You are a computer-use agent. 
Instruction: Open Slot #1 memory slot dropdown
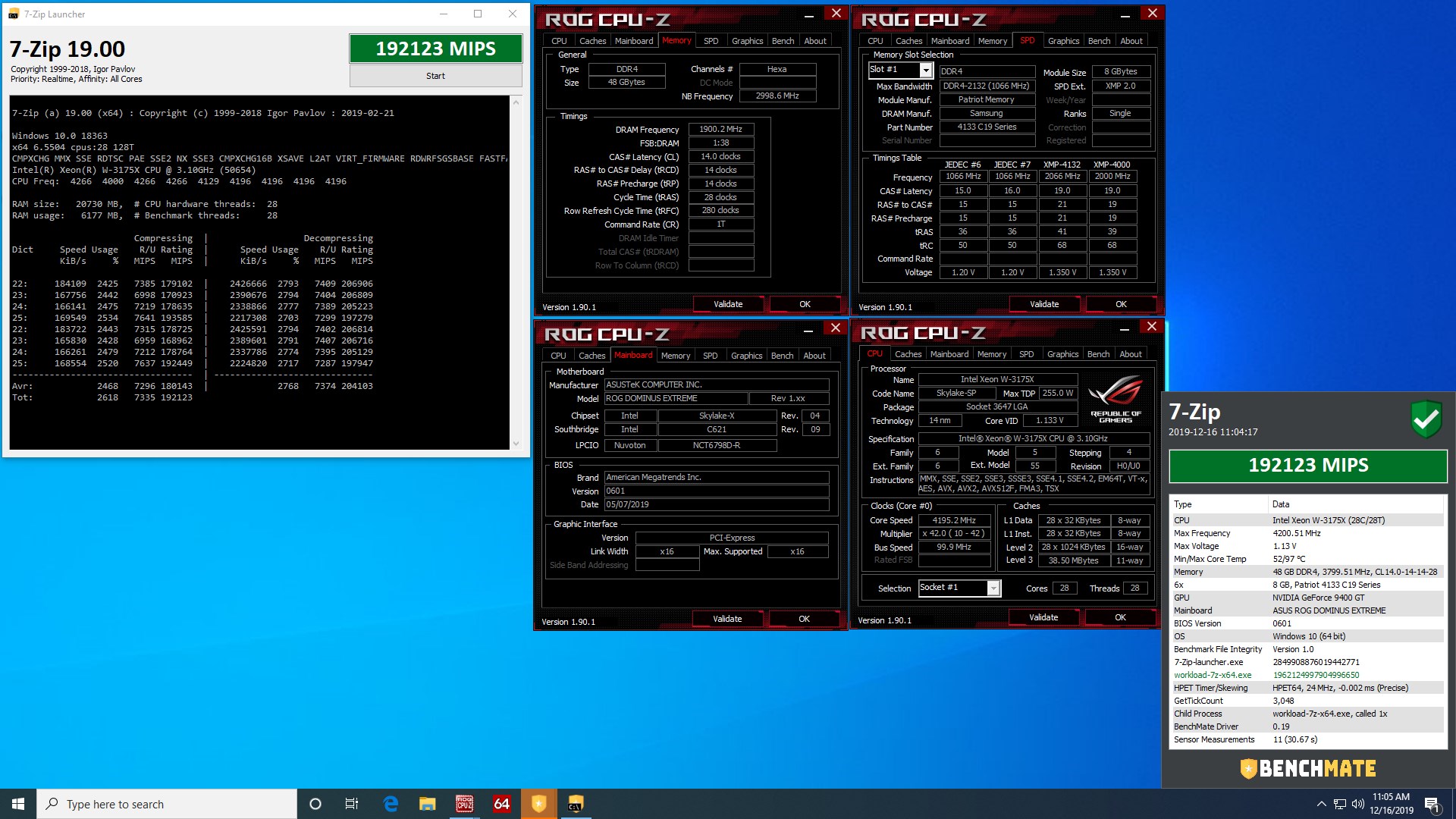point(926,70)
